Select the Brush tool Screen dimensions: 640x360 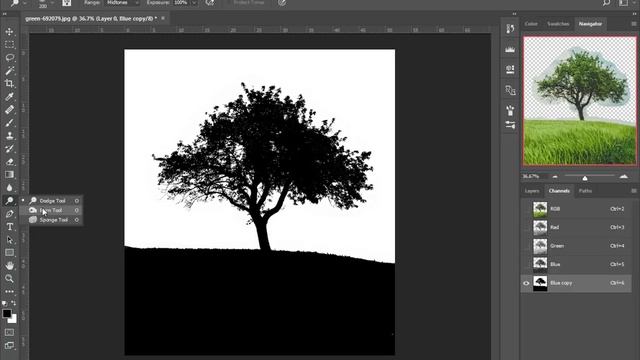[x=9, y=123]
